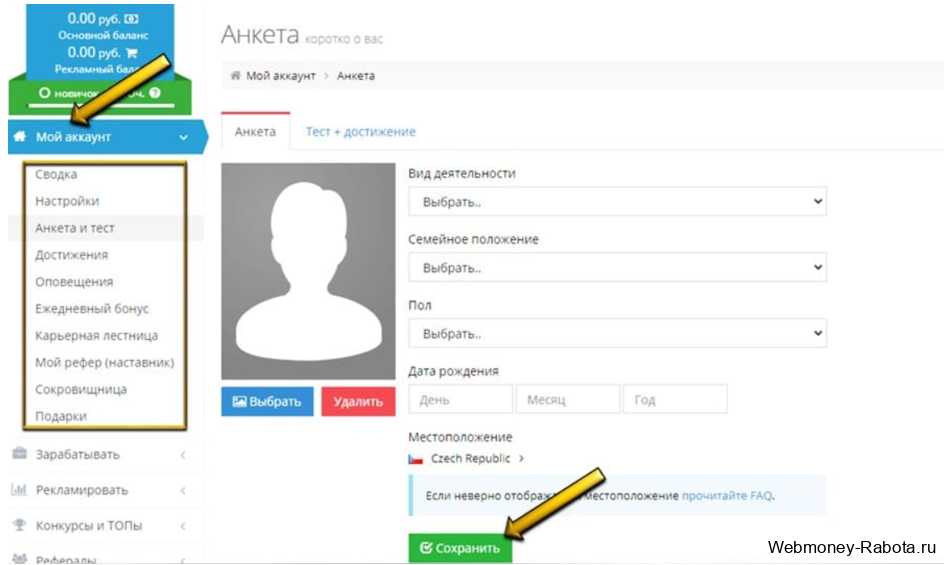Image resolution: width=945 pixels, height=565 pixels.
Task: Click the home icon beside Мой аккаунт
Action: coord(19,137)
